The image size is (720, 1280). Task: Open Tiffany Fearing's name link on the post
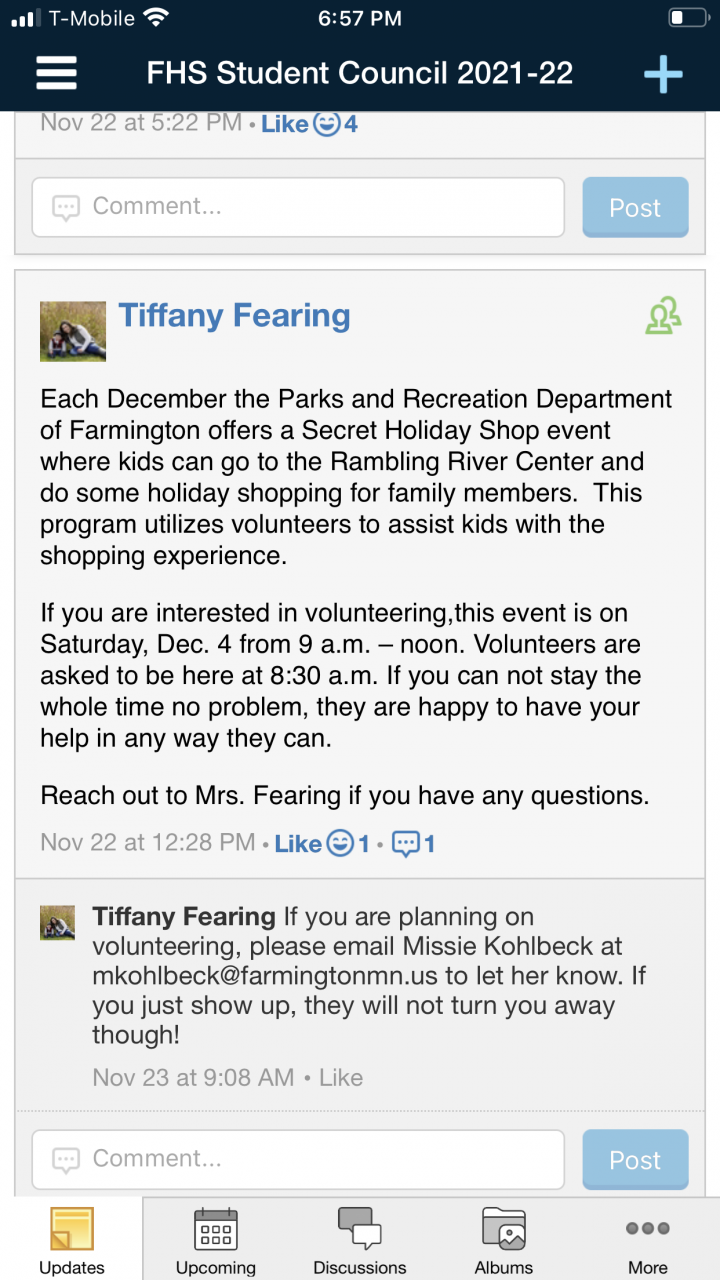click(235, 316)
